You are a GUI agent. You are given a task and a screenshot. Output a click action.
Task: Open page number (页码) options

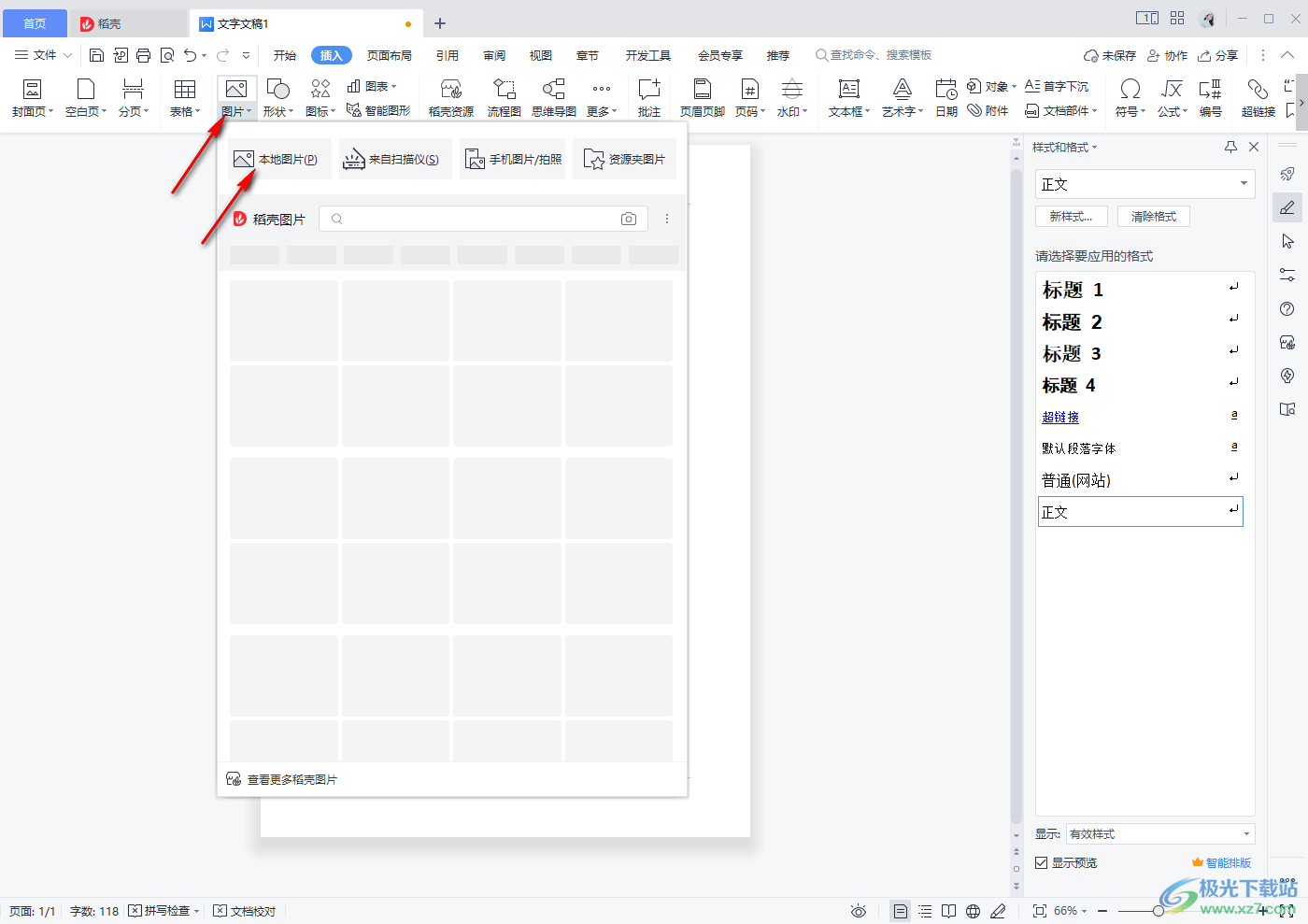click(750, 98)
